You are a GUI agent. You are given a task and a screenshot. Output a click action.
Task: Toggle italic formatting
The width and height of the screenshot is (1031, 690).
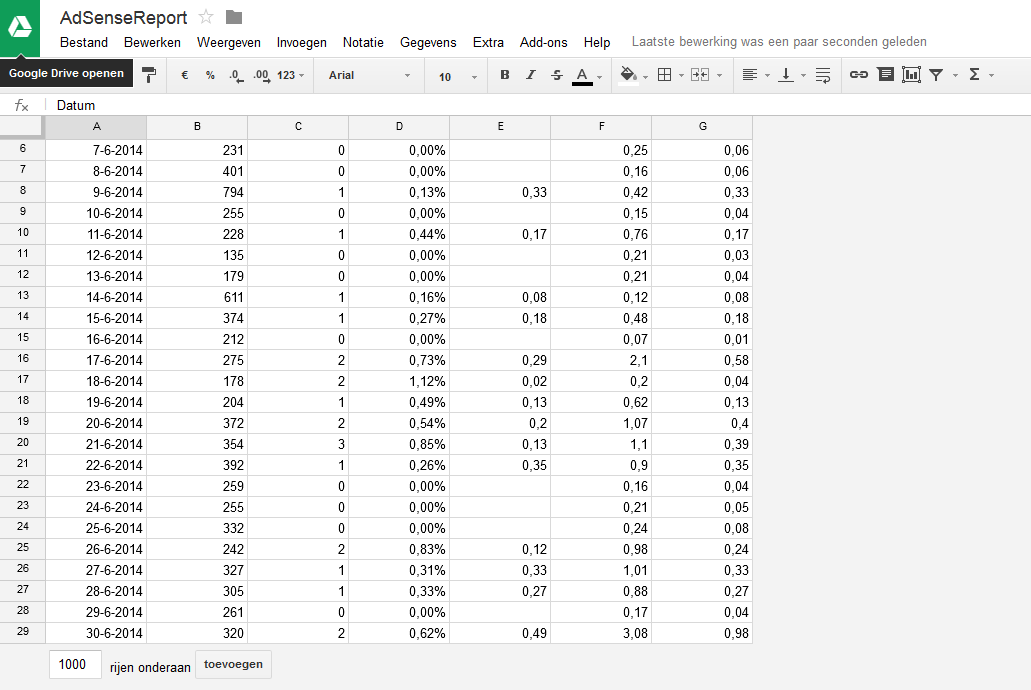click(x=531, y=74)
